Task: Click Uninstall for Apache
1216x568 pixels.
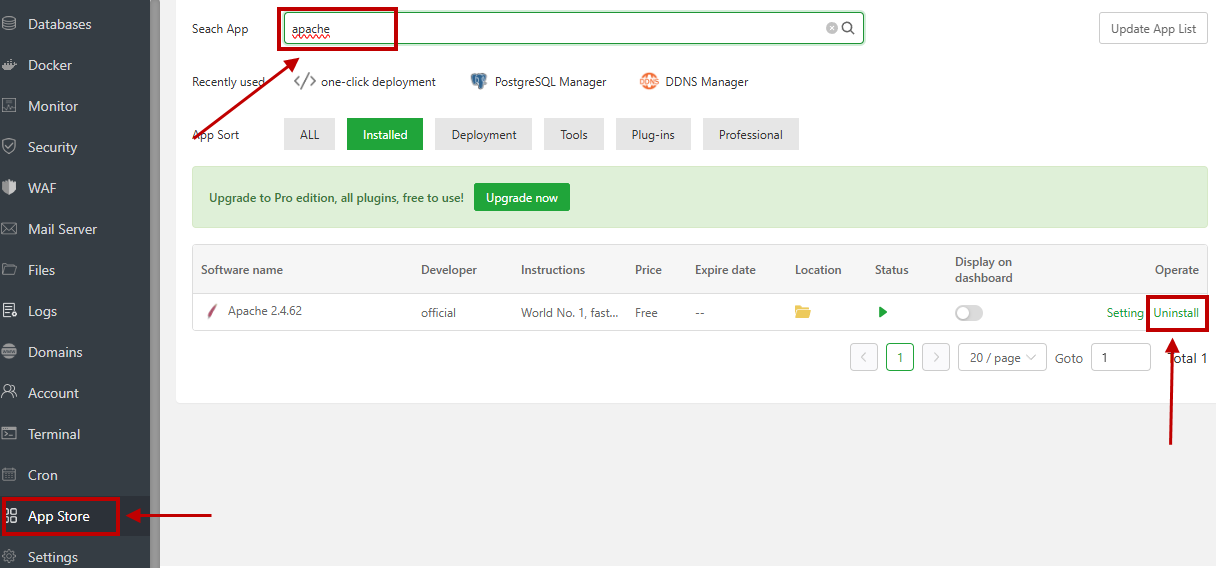Action: [x=1176, y=313]
